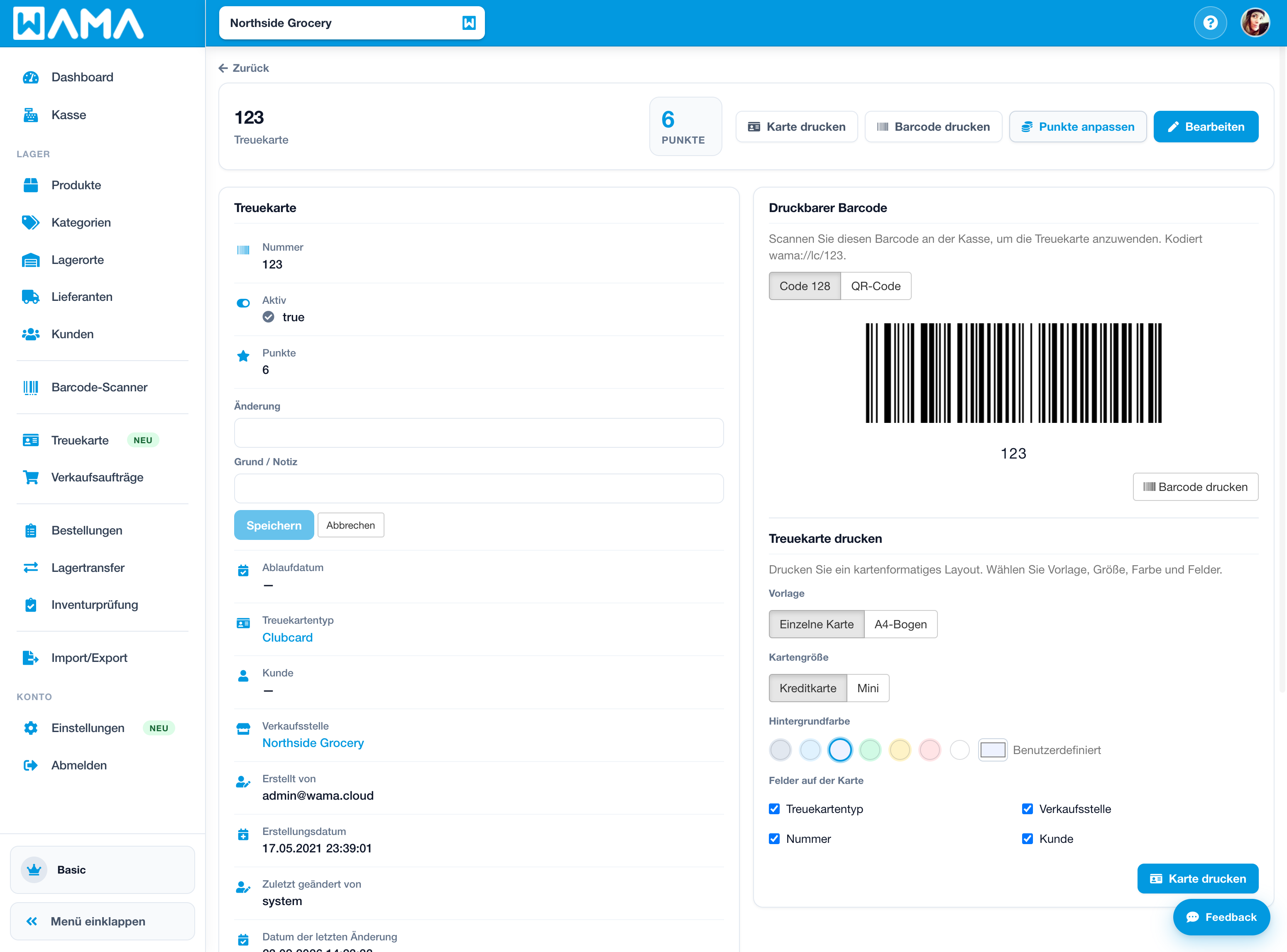Click the Lagerorte warehouse icon
The width and height of the screenshot is (1287, 952).
coord(31,260)
